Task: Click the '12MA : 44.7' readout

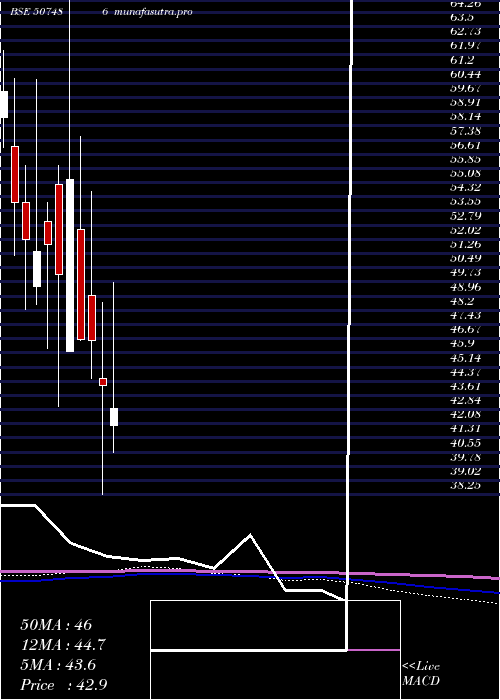Action: coord(62,645)
